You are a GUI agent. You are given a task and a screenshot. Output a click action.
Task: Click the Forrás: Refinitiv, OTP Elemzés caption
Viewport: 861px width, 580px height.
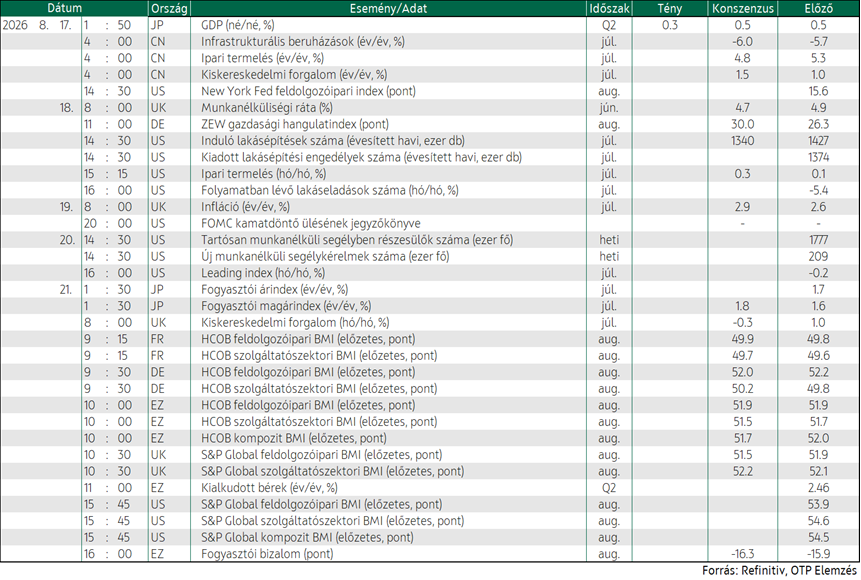(779, 571)
